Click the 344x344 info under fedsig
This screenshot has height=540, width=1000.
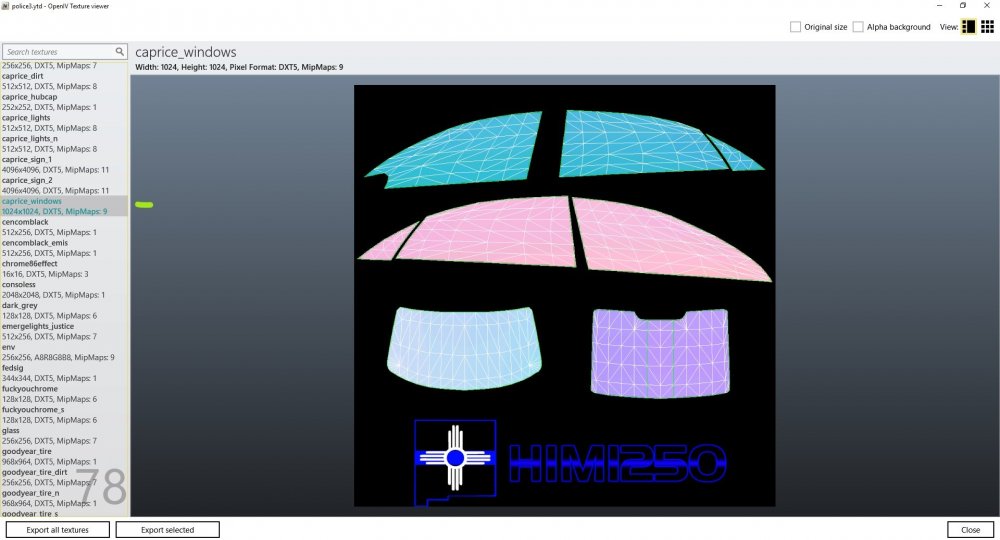coord(49,378)
